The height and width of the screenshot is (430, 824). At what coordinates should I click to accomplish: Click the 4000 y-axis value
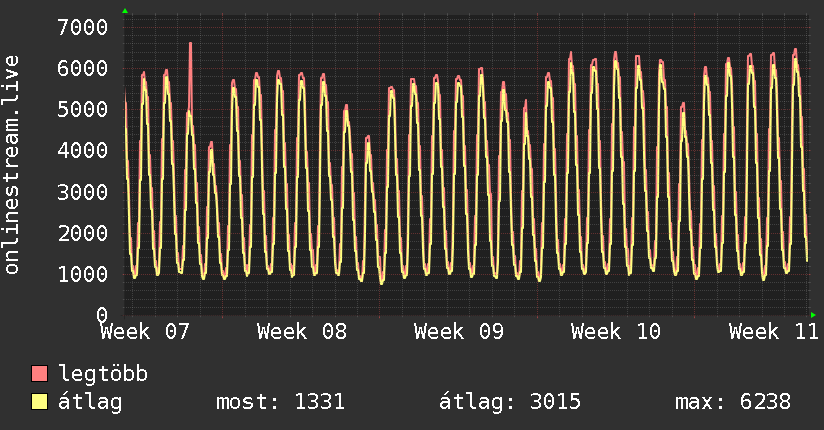[x=83, y=150]
